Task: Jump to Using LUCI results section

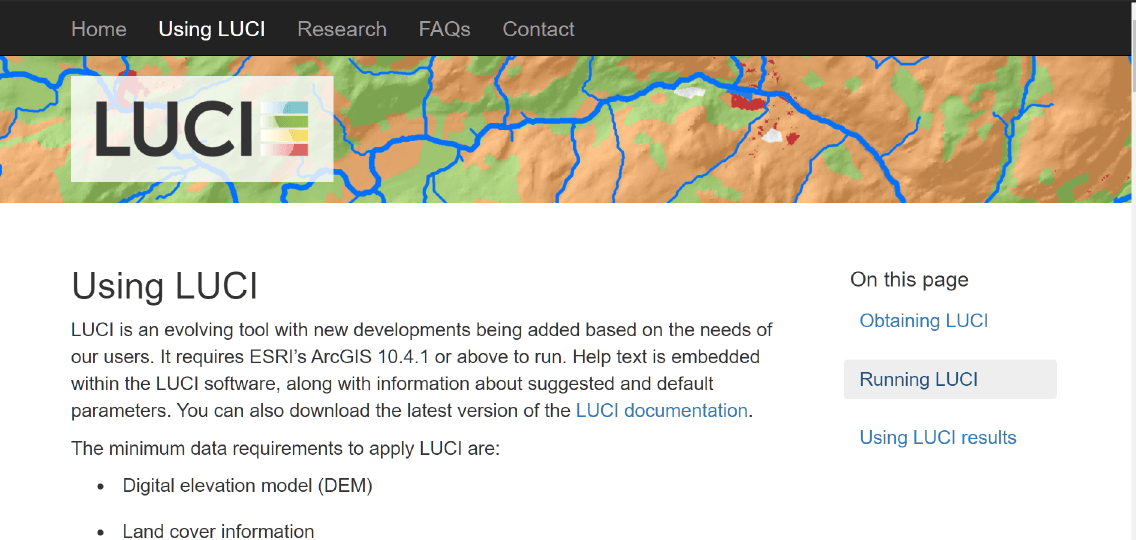Action: pyautogui.click(x=937, y=438)
